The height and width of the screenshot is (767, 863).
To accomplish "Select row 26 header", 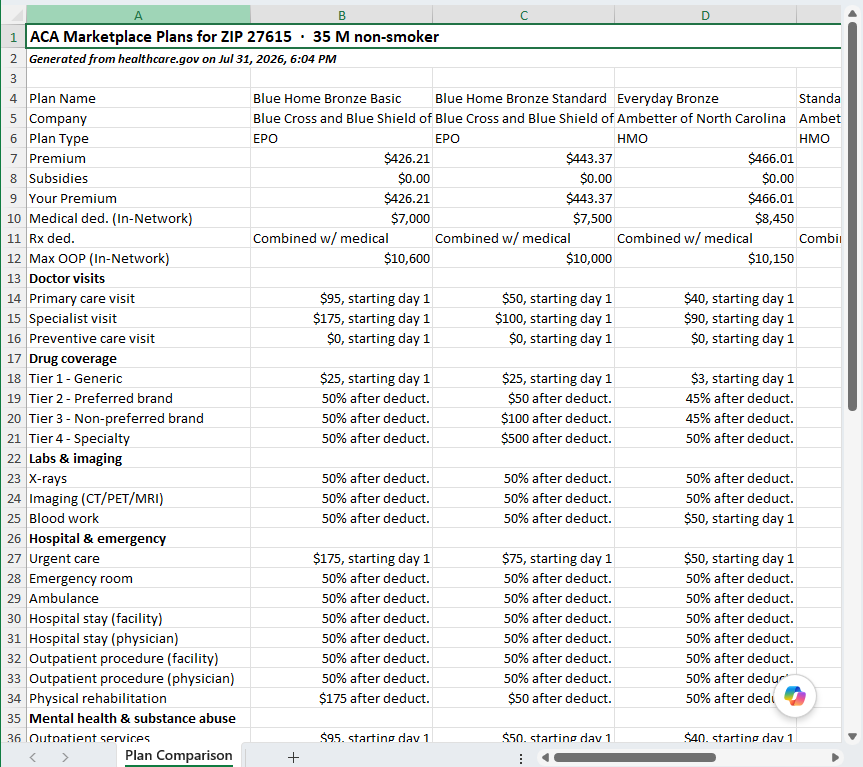I will (x=13, y=539).
